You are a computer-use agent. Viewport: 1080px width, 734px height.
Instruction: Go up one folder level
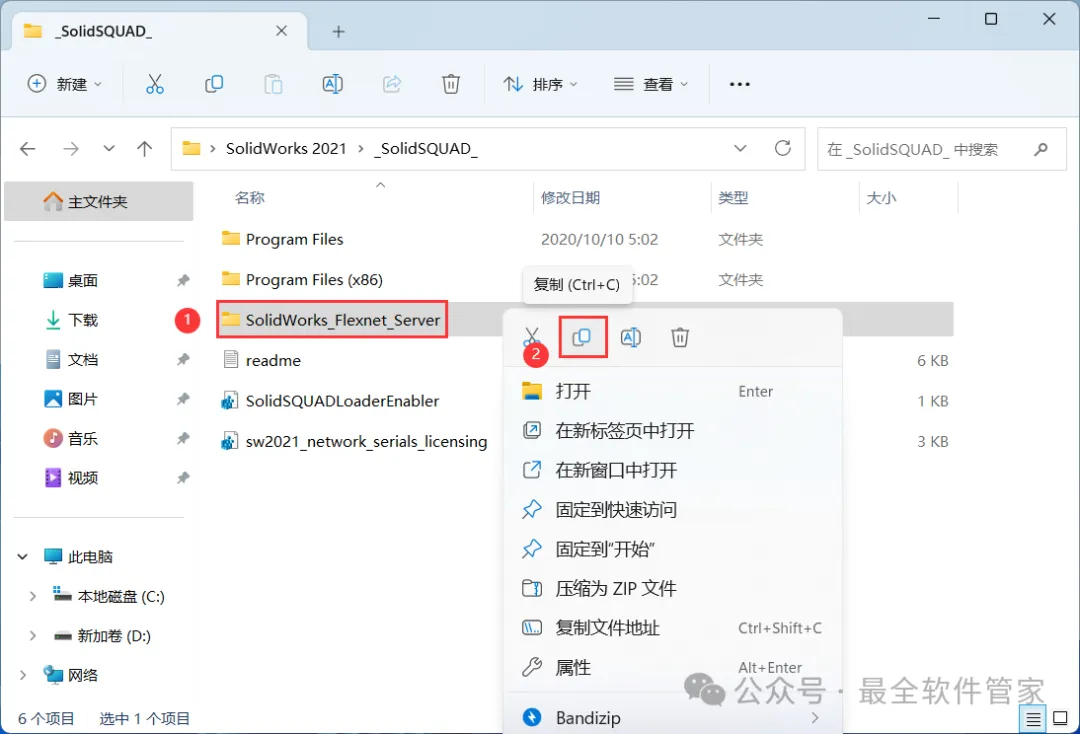click(x=145, y=149)
